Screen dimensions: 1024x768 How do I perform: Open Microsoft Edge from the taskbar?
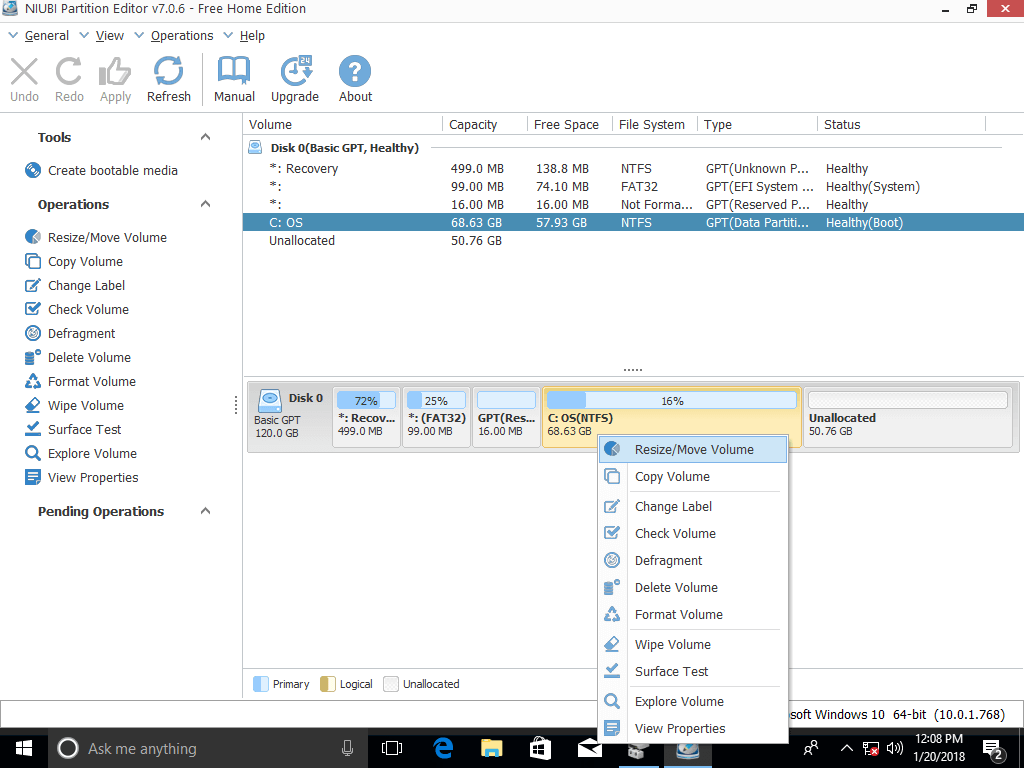pos(443,748)
